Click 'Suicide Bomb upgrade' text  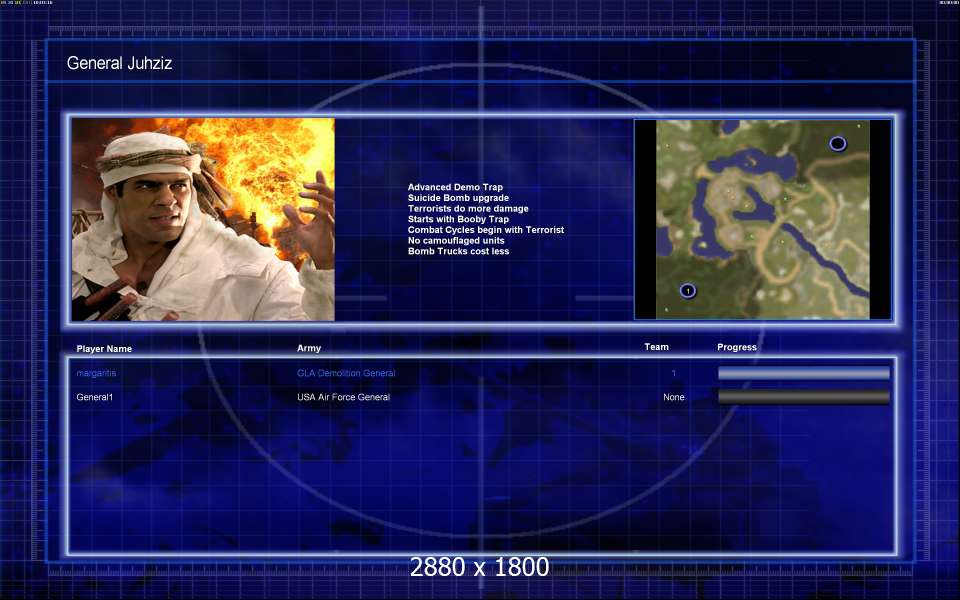pyautogui.click(x=458, y=198)
